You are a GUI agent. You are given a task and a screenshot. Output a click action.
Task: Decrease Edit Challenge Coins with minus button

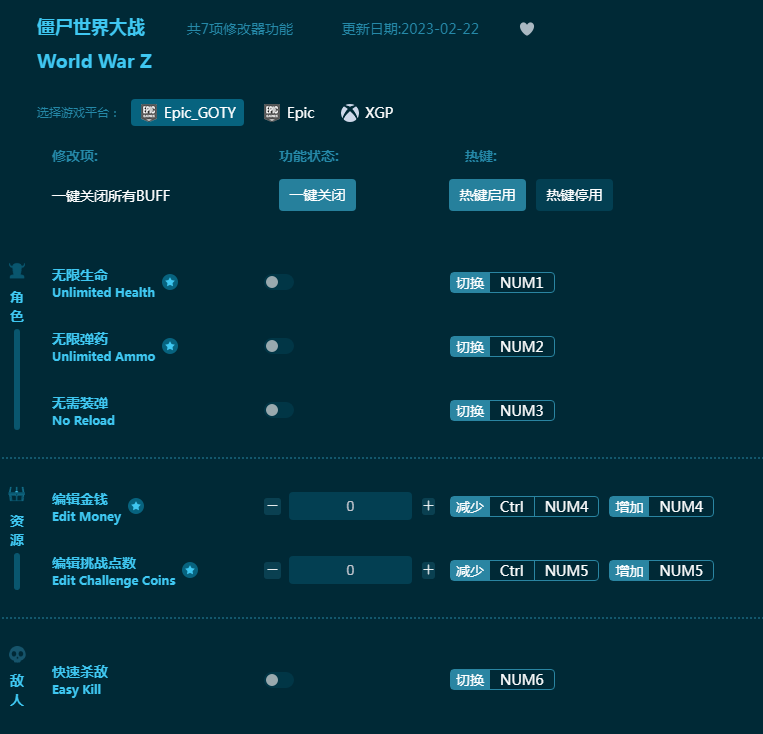tap(272, 570)
